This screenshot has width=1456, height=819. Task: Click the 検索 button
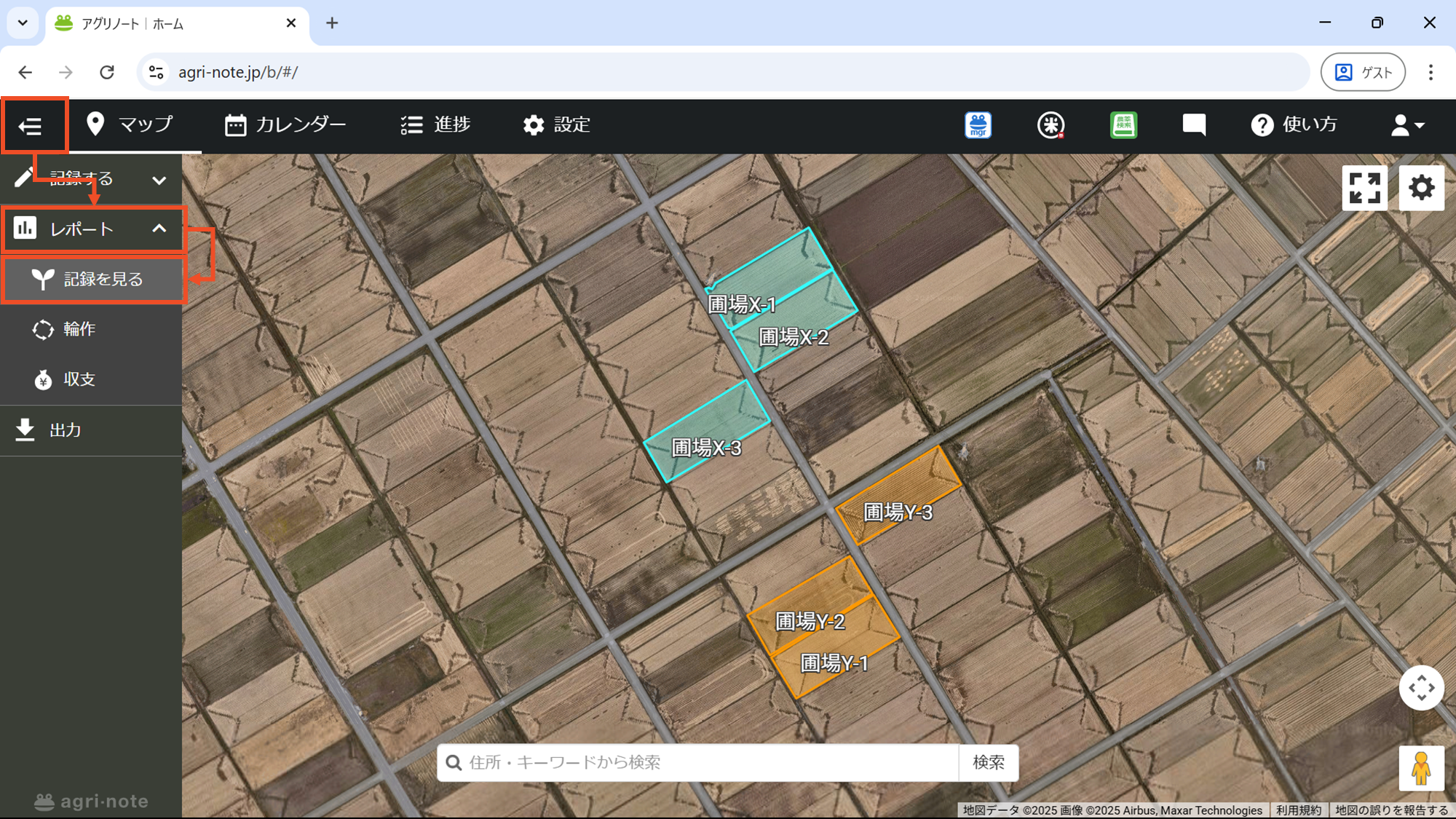[988, 762]
